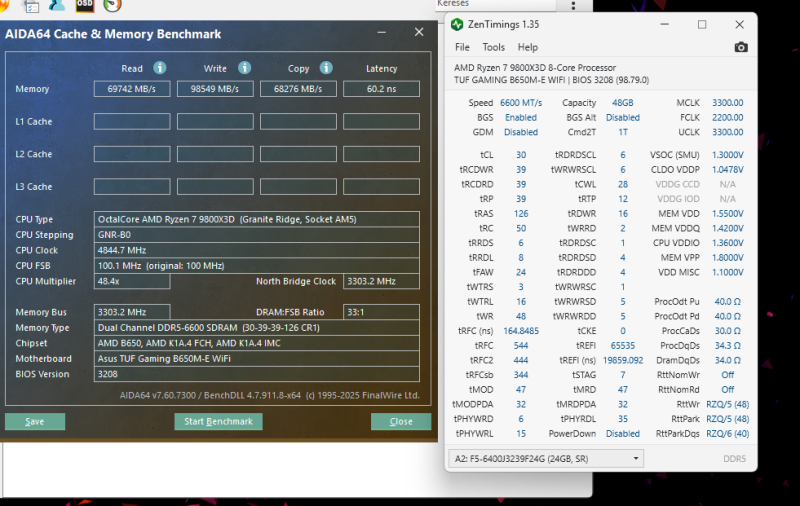Click the Memory Write field 98549 MB/s
The image size is (800, 506).
pos(215,89)
